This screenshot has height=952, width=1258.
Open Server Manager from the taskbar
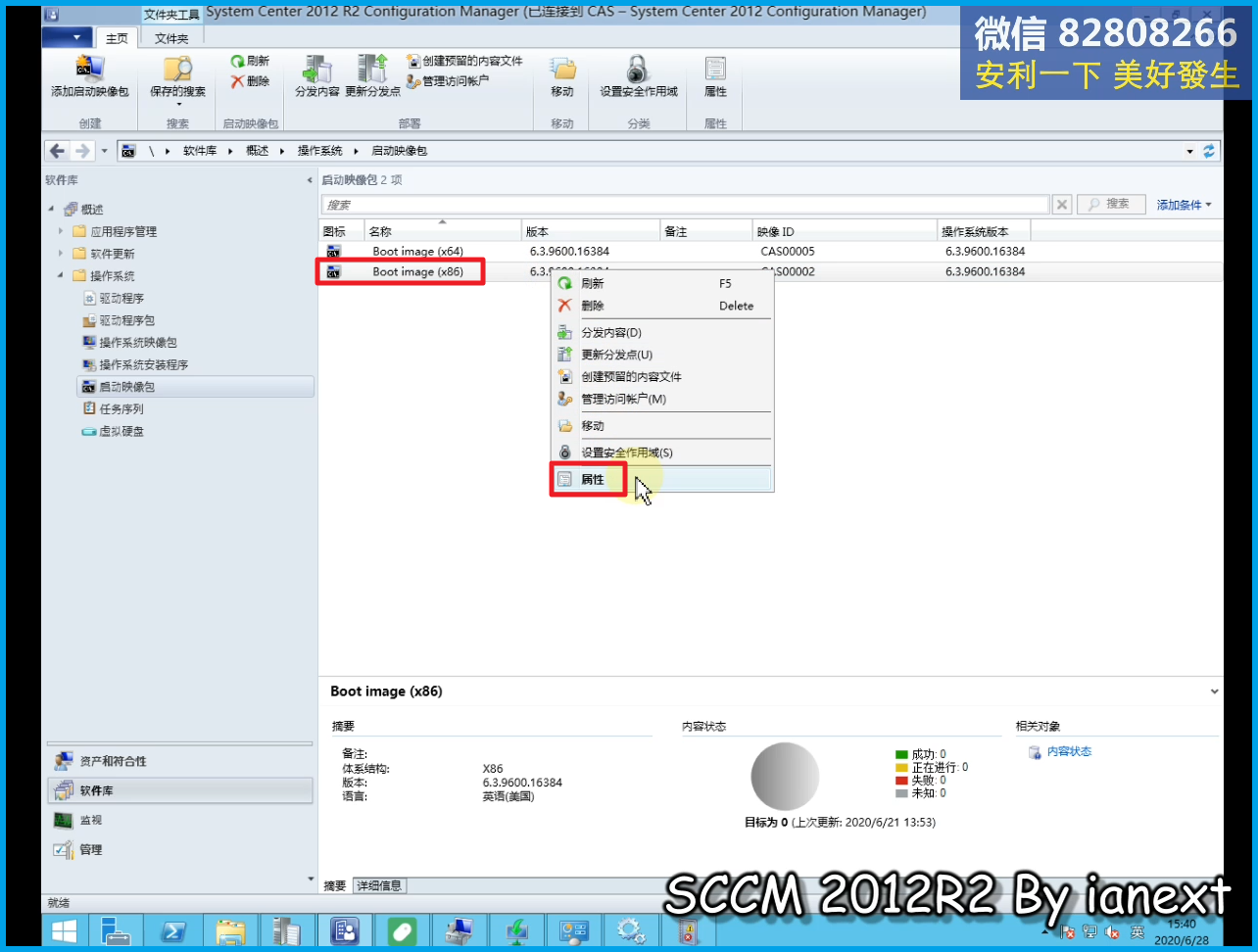116,929
